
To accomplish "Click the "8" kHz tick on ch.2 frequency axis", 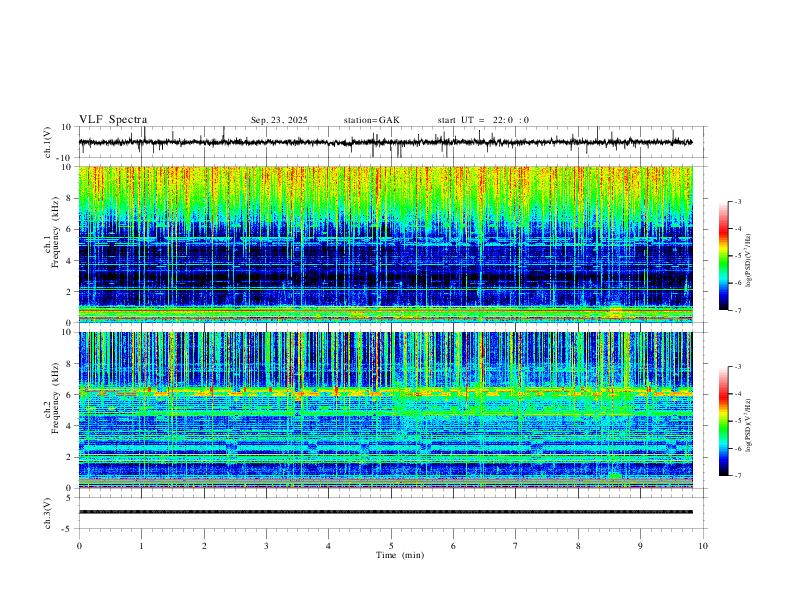I will [68, 363].
